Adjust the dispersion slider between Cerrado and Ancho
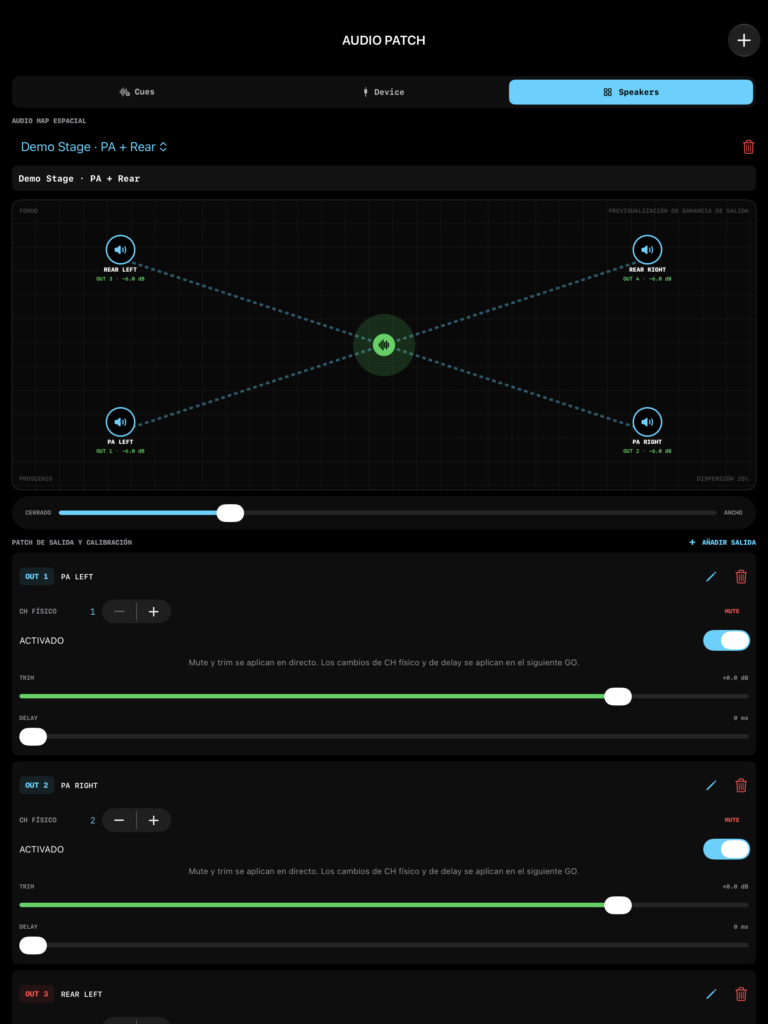The width and height of the screenshot is (768, 1024). click(387, 513)
